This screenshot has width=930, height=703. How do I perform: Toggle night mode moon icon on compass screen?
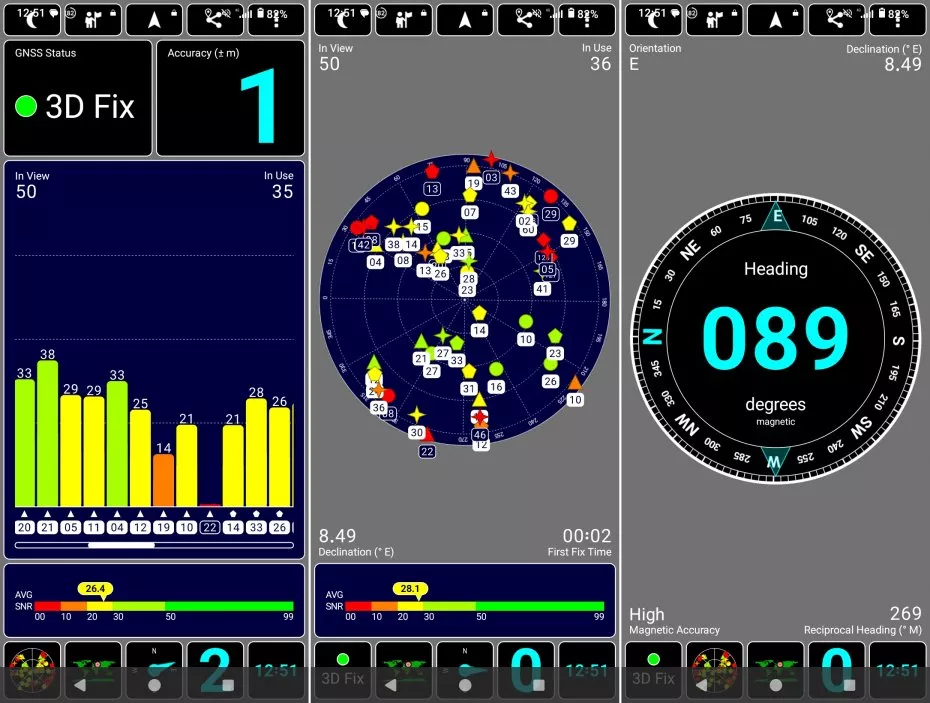(x=654, y=20)
